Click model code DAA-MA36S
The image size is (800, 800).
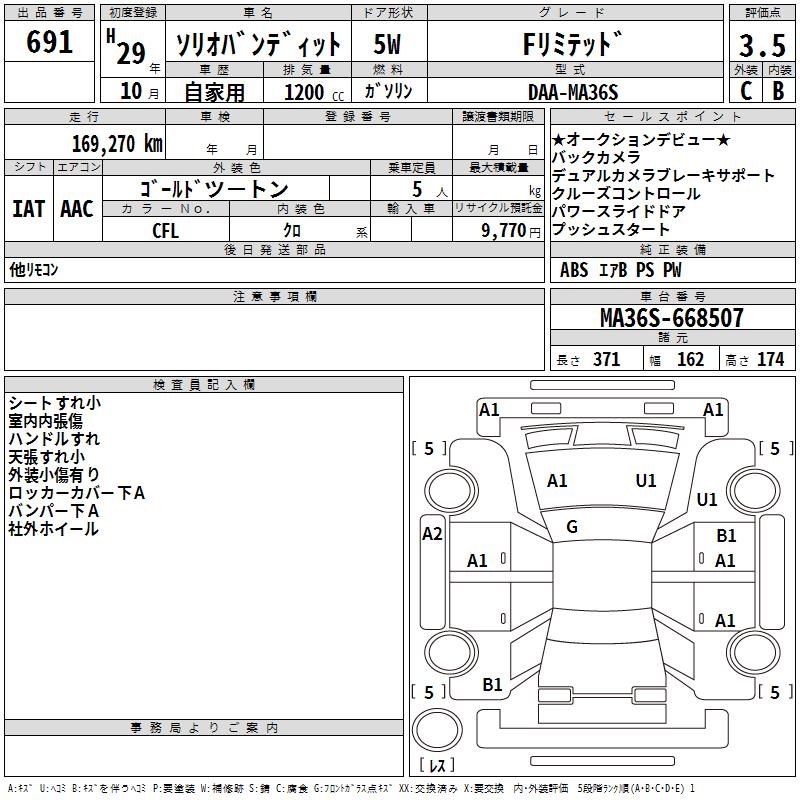pos(573,92)
